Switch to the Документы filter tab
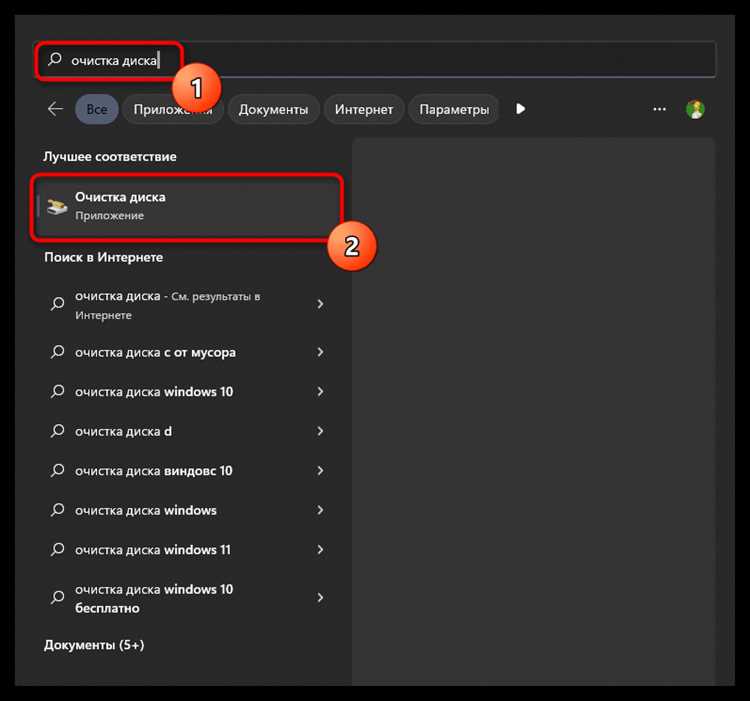The width and height of the screenshot is (750, 701). 273,110
